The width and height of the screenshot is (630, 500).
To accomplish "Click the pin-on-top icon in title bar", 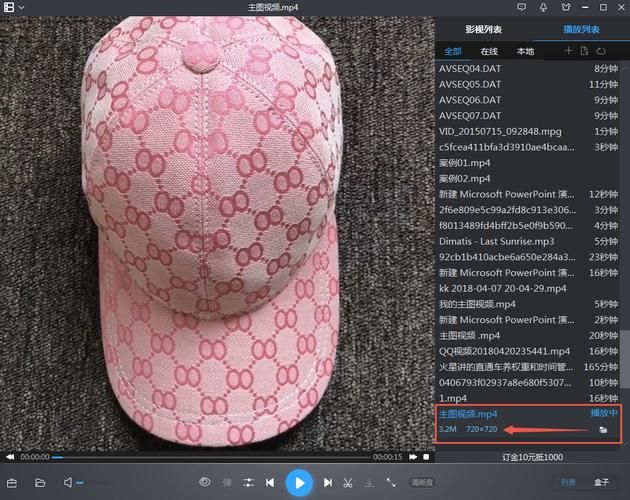I will (x=544, y=7).
